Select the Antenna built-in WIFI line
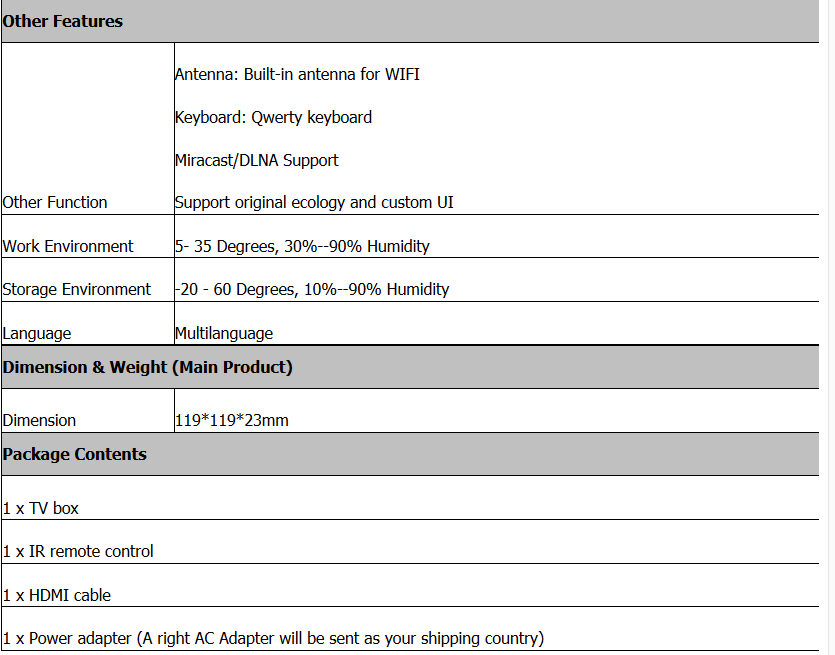The width and height of the screenshot is (835, 655). 297,74
